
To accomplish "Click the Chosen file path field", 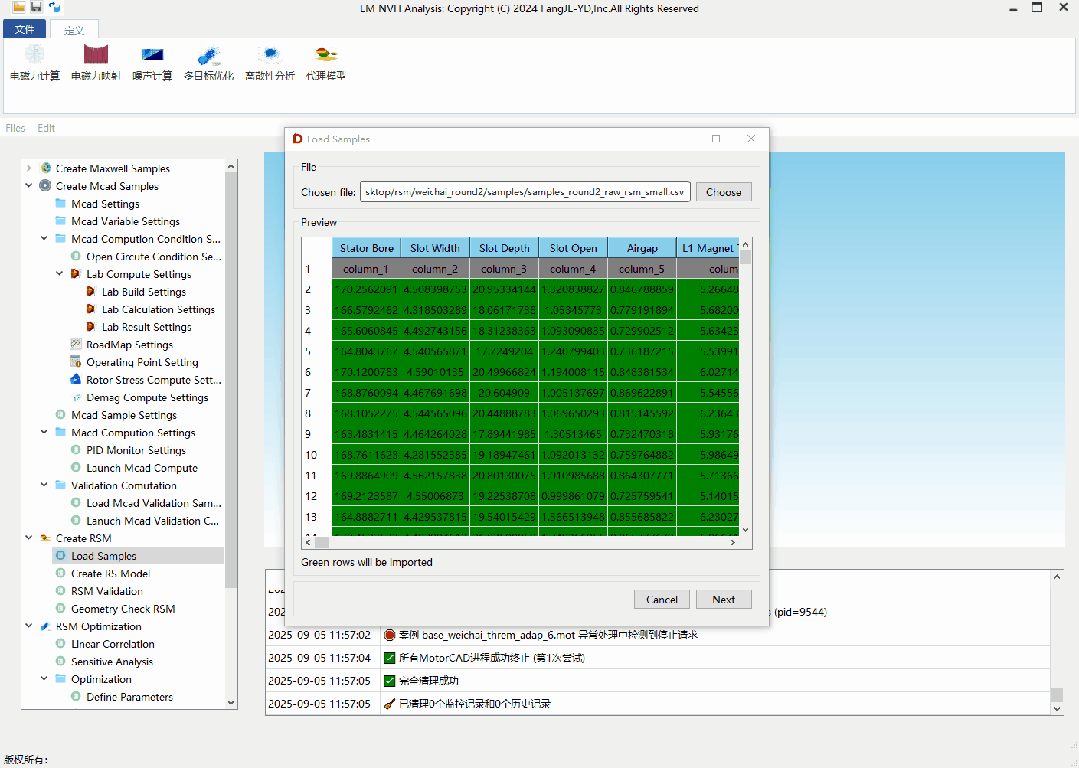I will point(525,192).
